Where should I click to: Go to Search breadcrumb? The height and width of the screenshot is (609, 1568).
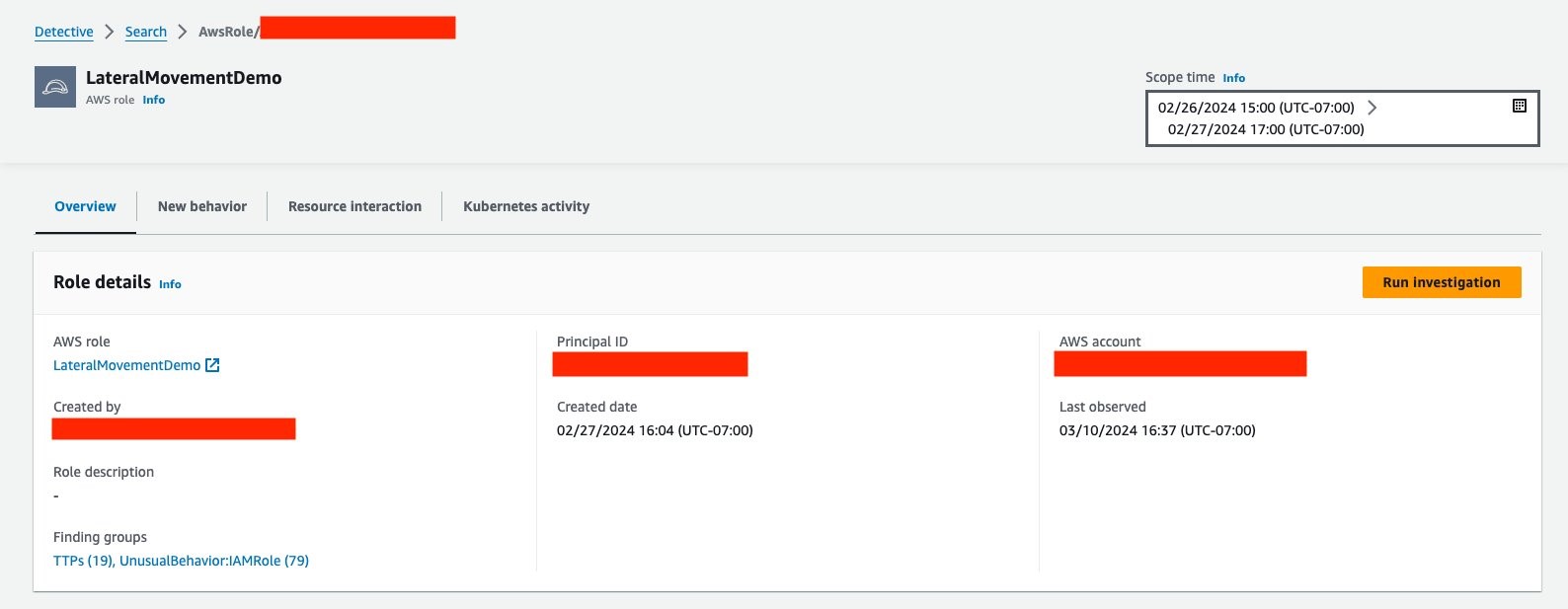click(x=146, y=32)
